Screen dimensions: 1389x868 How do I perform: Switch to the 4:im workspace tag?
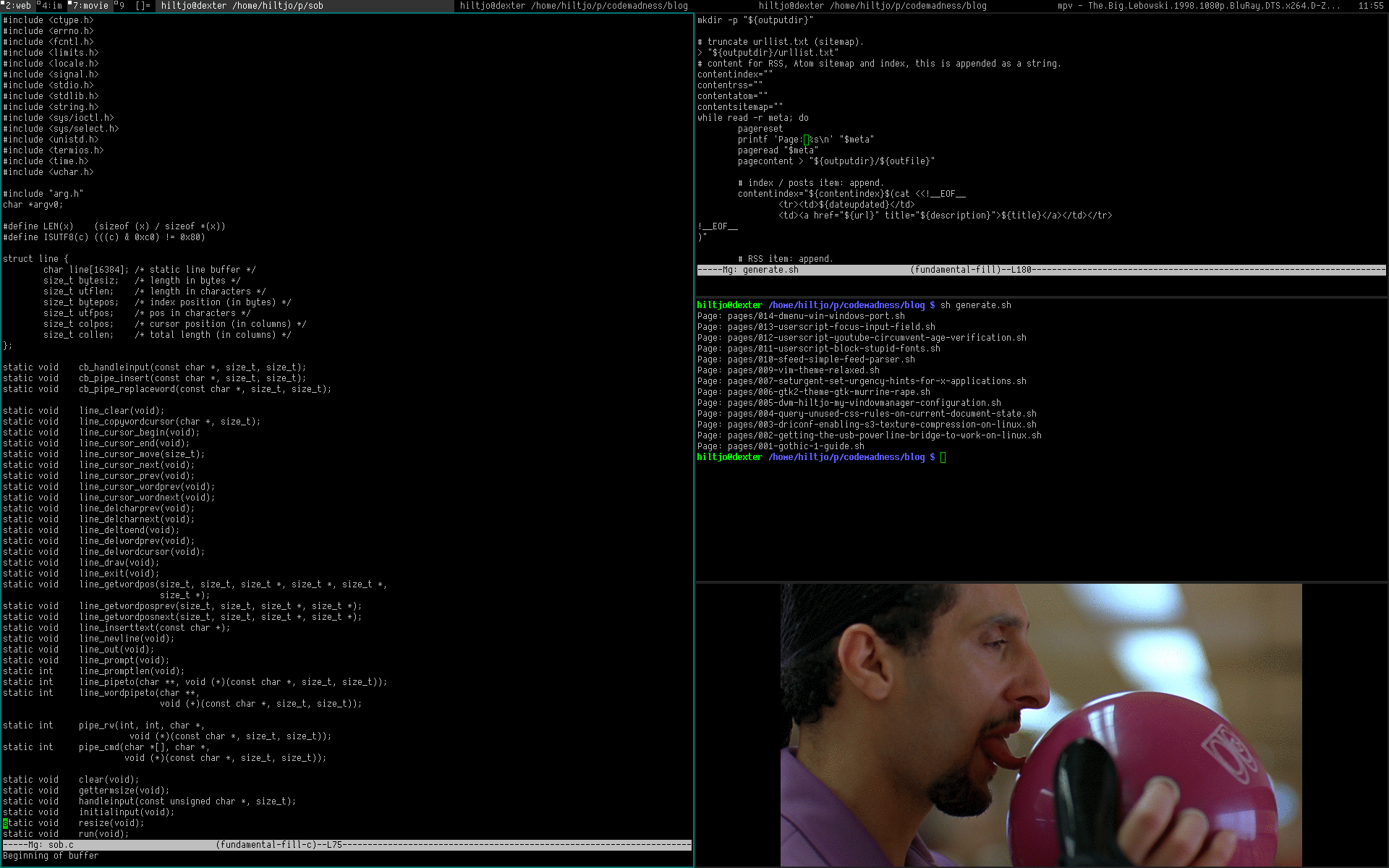[x=51, y=6]
